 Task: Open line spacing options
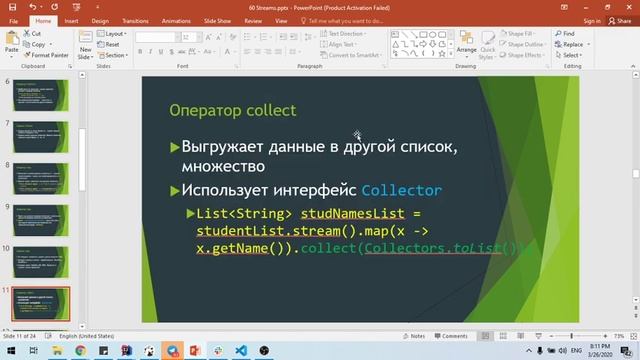coord(310,37)
